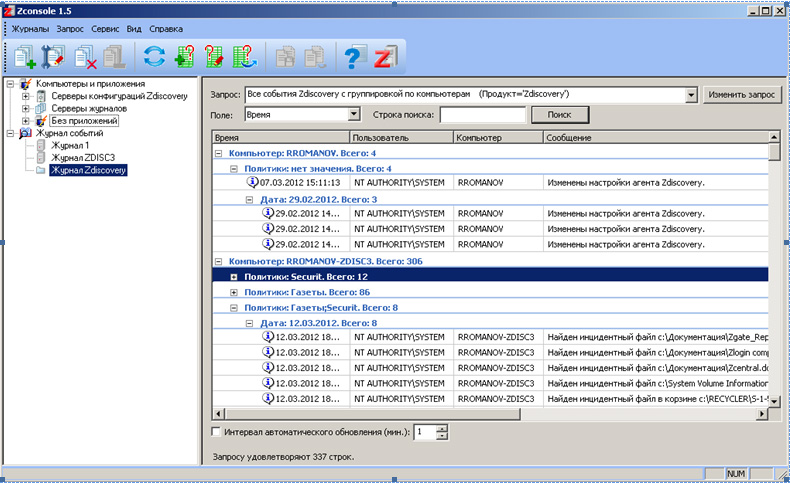Open help via blue question mark icon
This screenshot has width=790, height=484.
(351, 57)
